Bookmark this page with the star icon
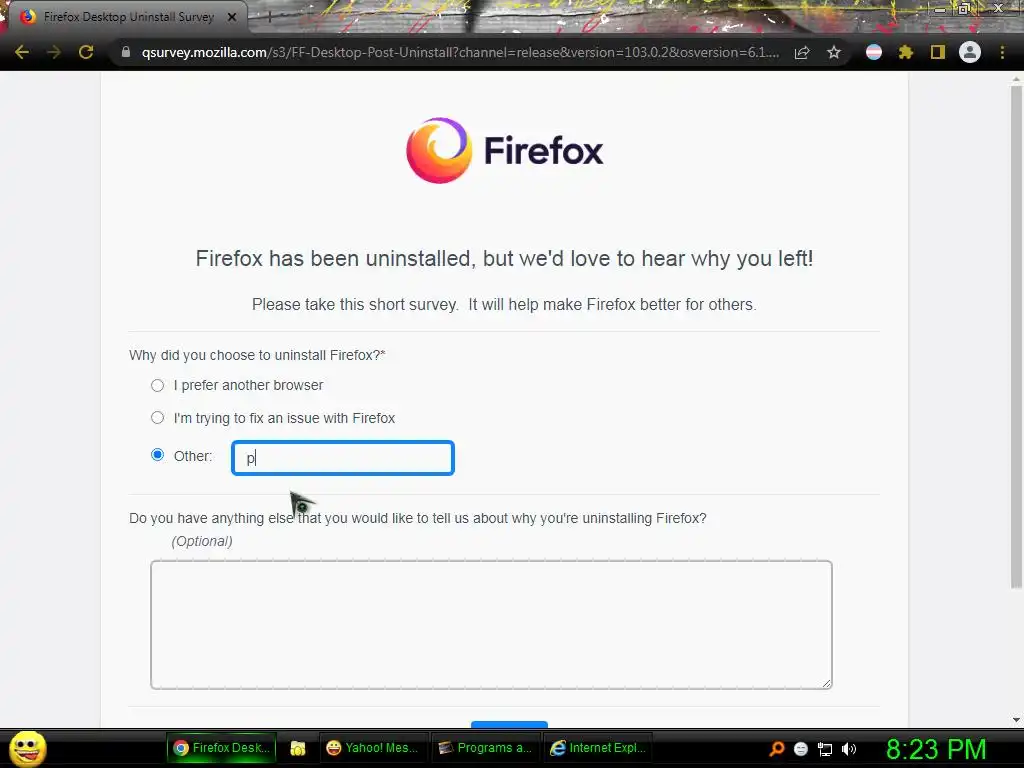Image resolution: width=1024 pixels, height=768 pixels. tap(834, 52)
